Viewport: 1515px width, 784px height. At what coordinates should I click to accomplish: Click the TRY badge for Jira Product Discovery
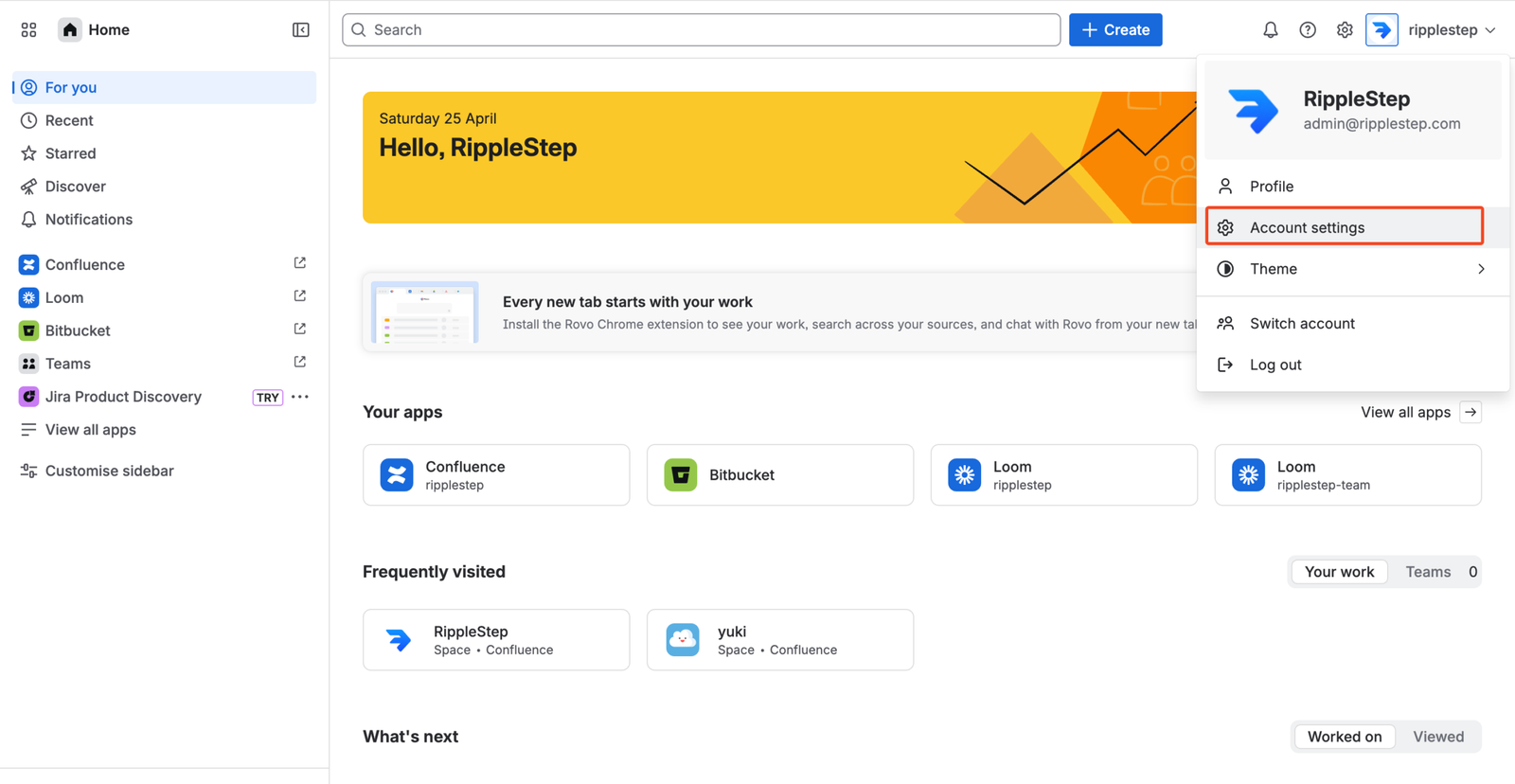268,398
